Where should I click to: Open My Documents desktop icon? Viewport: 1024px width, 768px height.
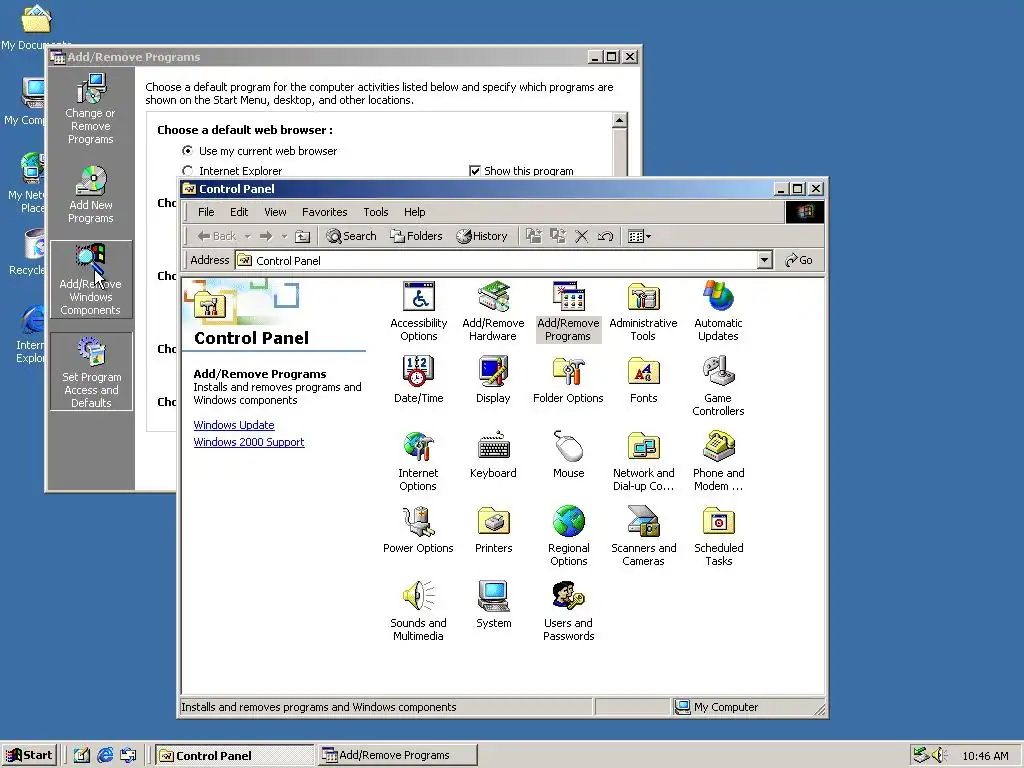click(x=36, y=27)
